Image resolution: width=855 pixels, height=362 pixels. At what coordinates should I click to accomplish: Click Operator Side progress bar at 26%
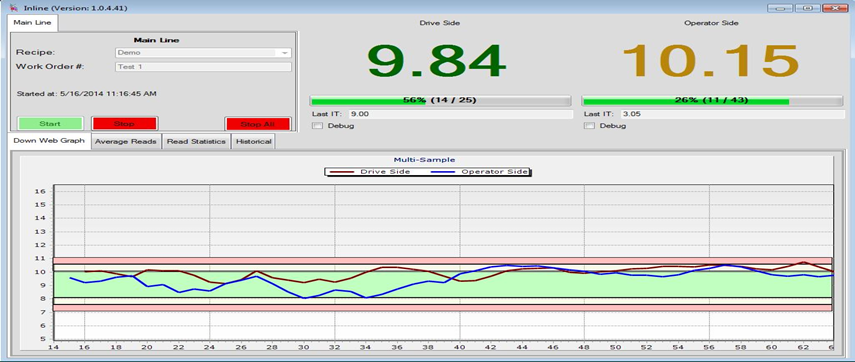(712, 100)
